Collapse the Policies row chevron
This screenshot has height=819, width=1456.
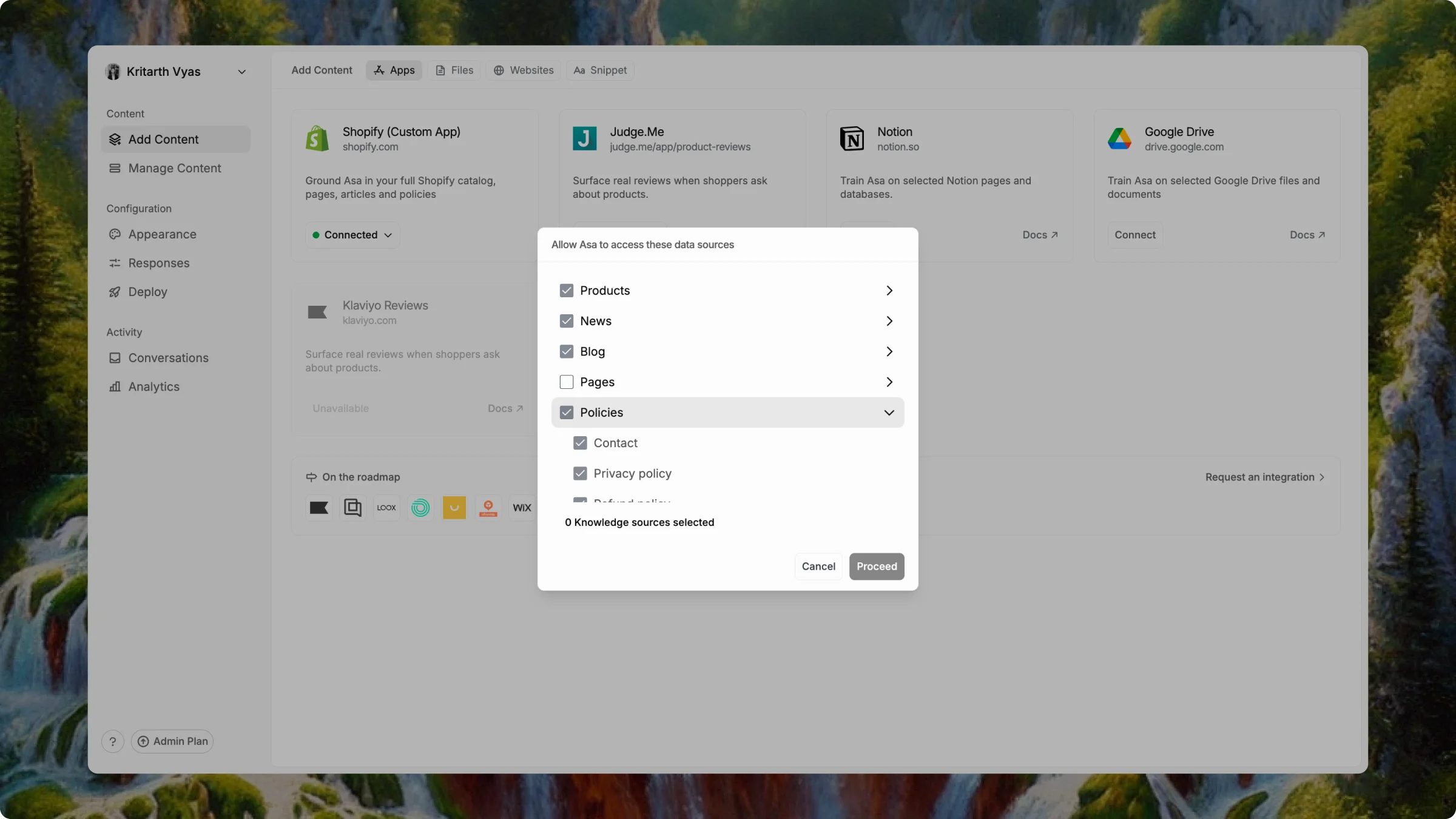point(889,413)
